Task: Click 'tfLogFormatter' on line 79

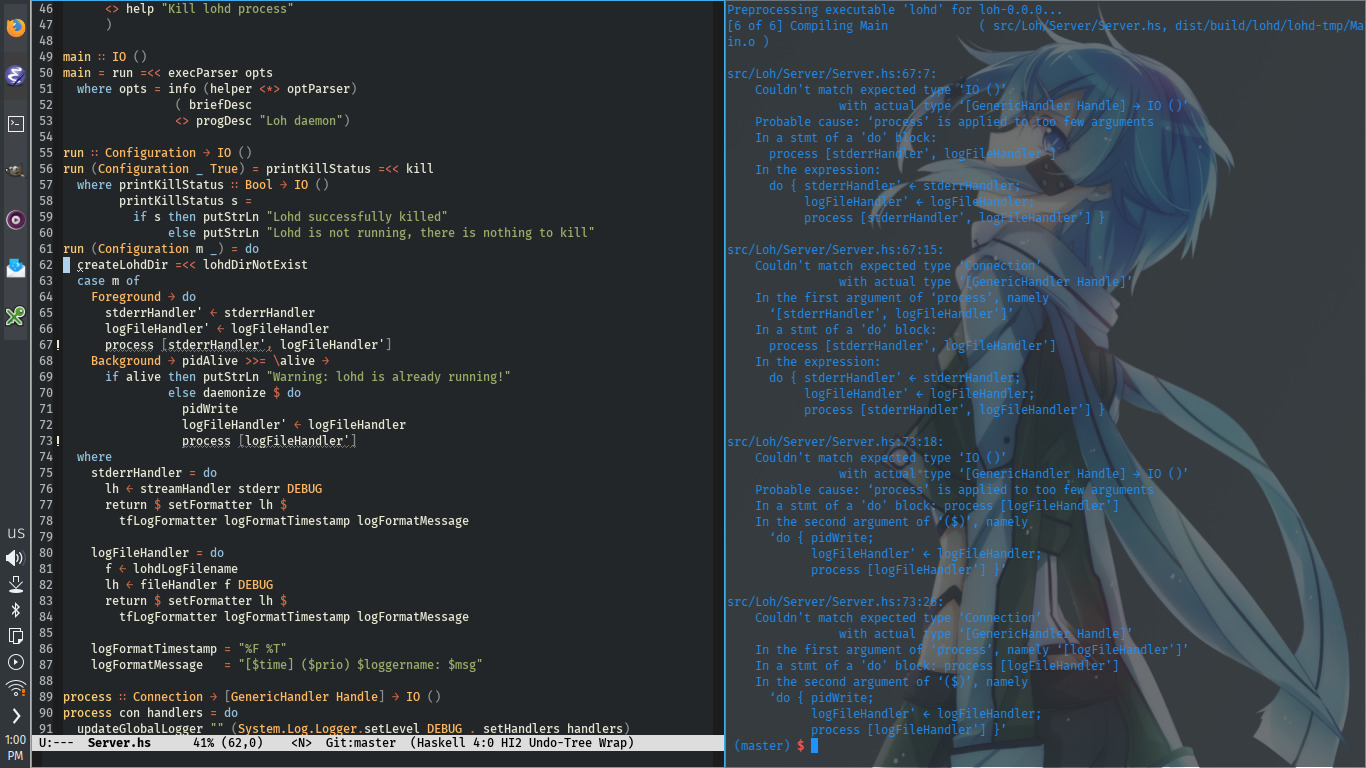Action: tap(168, 521)
